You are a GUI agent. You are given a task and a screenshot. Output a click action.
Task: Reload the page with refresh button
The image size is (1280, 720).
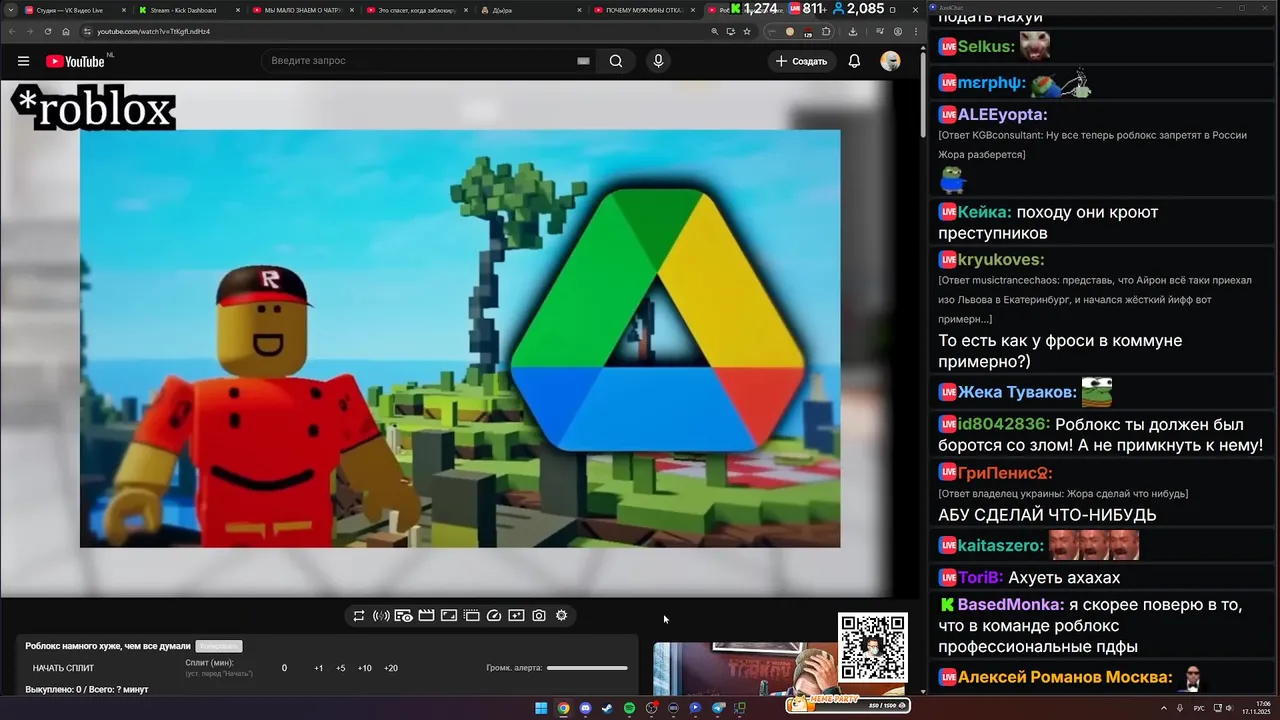point(48,31)
